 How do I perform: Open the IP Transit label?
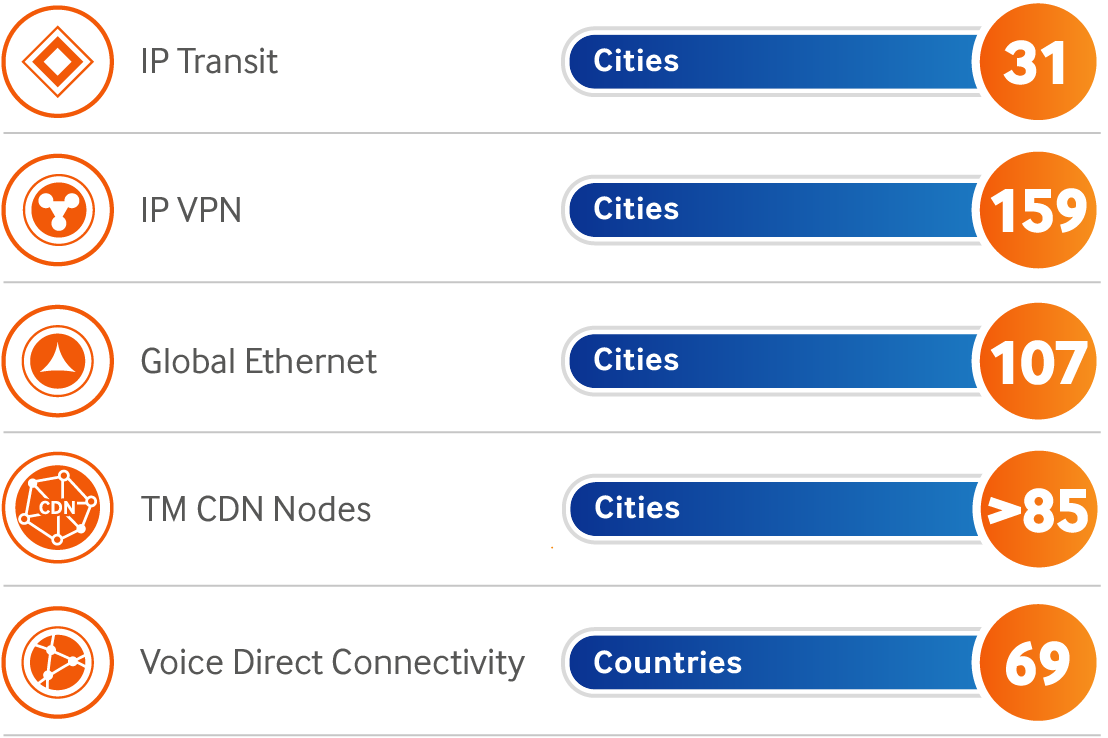coord(209,62)
